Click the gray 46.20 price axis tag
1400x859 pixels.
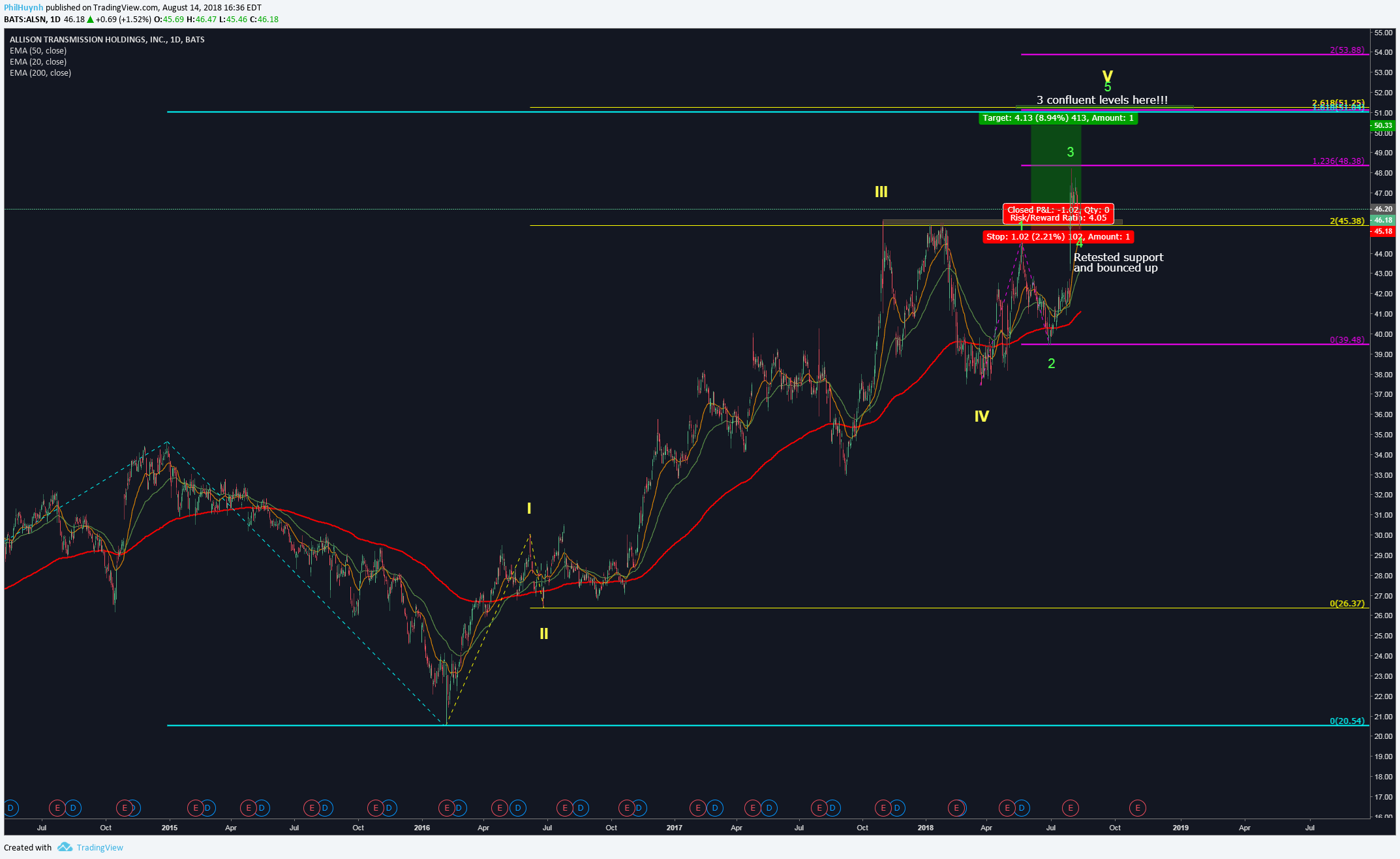click(x=1382, y=209)
